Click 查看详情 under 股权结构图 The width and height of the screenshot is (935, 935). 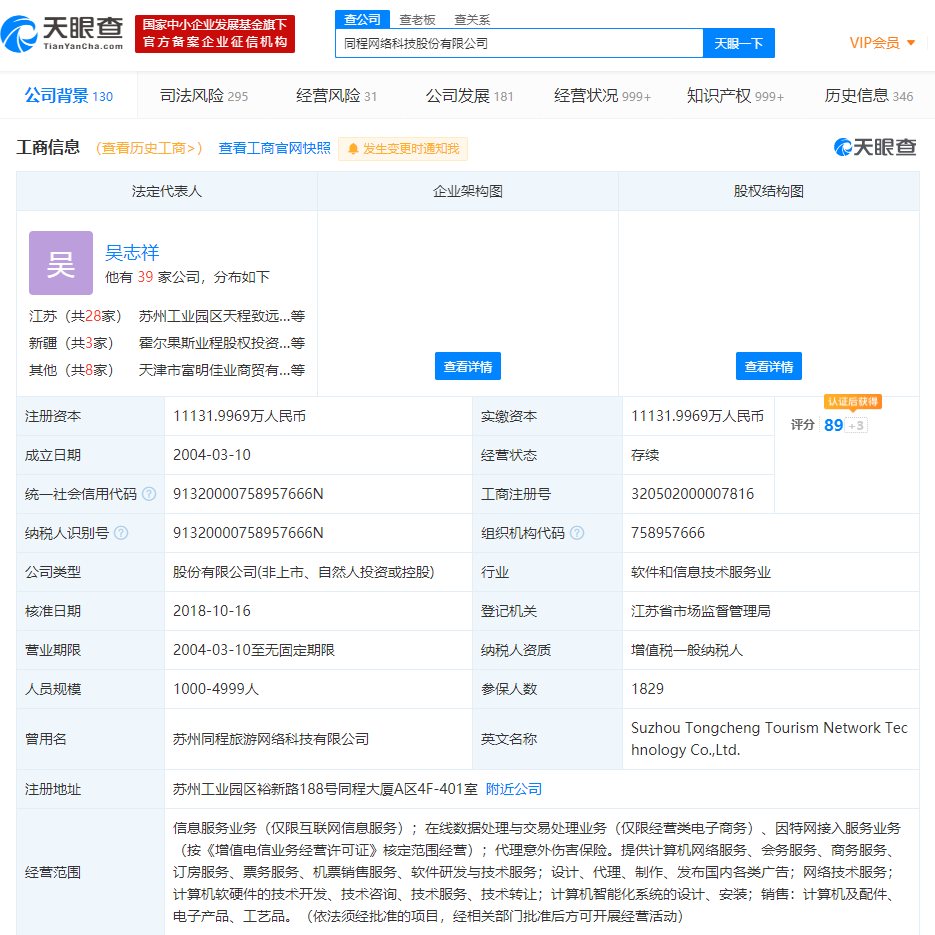click(x=769, y=366)
